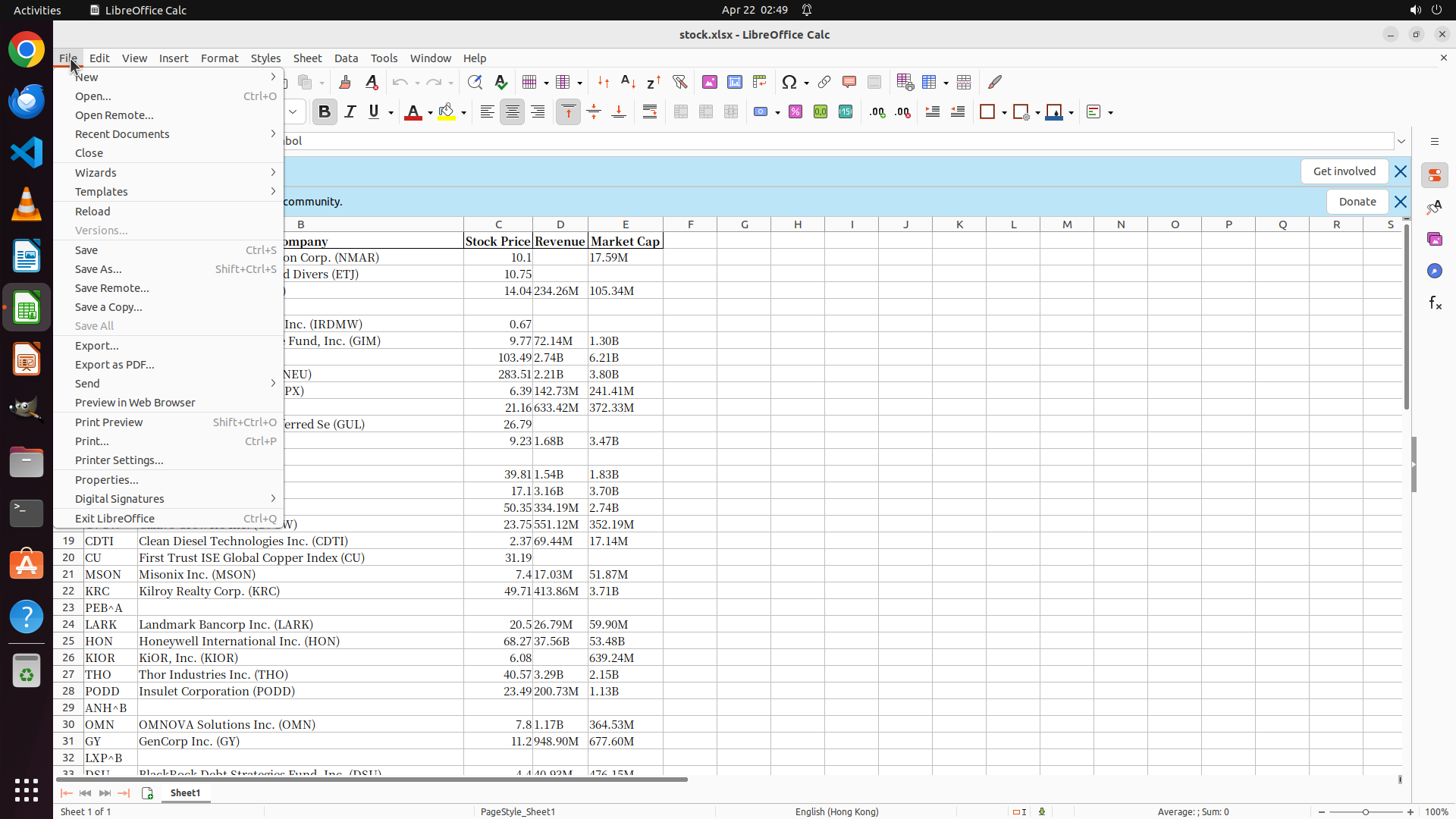Open the sidebar Functions panel icon

coord(1435,303)
